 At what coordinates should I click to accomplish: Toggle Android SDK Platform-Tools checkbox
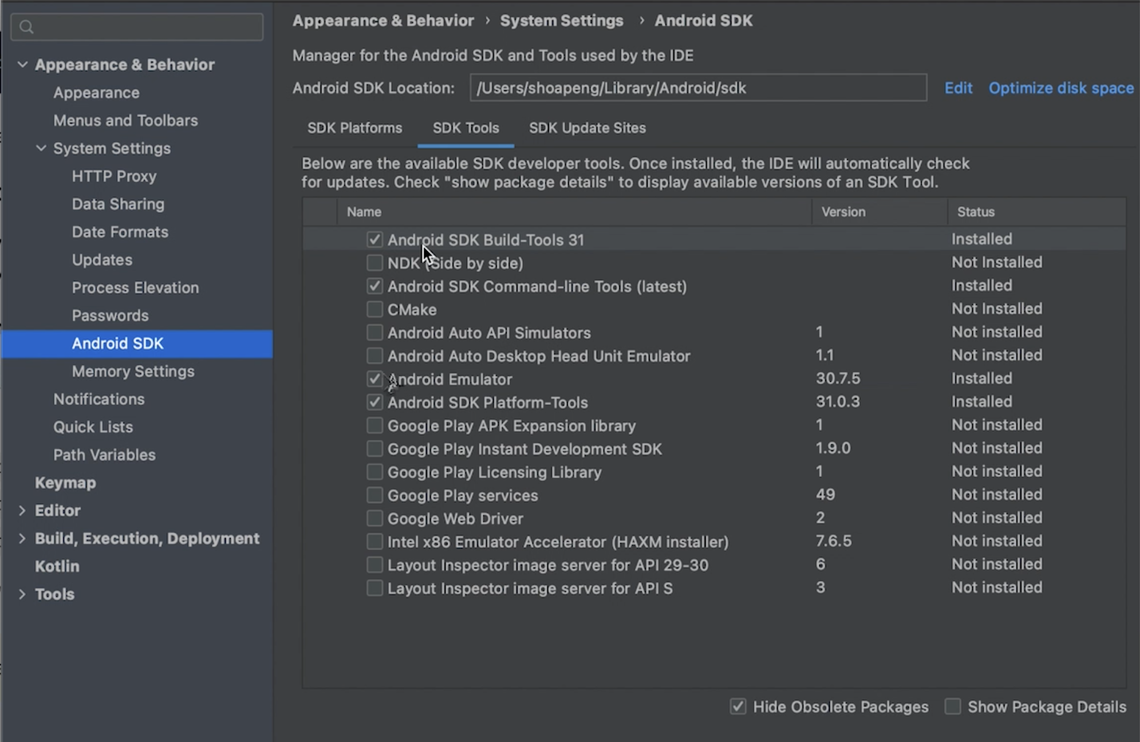coord(374,402)
